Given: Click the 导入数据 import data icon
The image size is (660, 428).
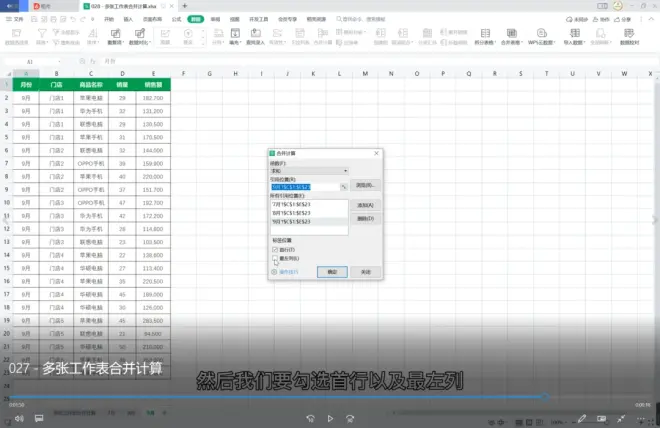Looking at the screenshot, I should click(573, 34).
